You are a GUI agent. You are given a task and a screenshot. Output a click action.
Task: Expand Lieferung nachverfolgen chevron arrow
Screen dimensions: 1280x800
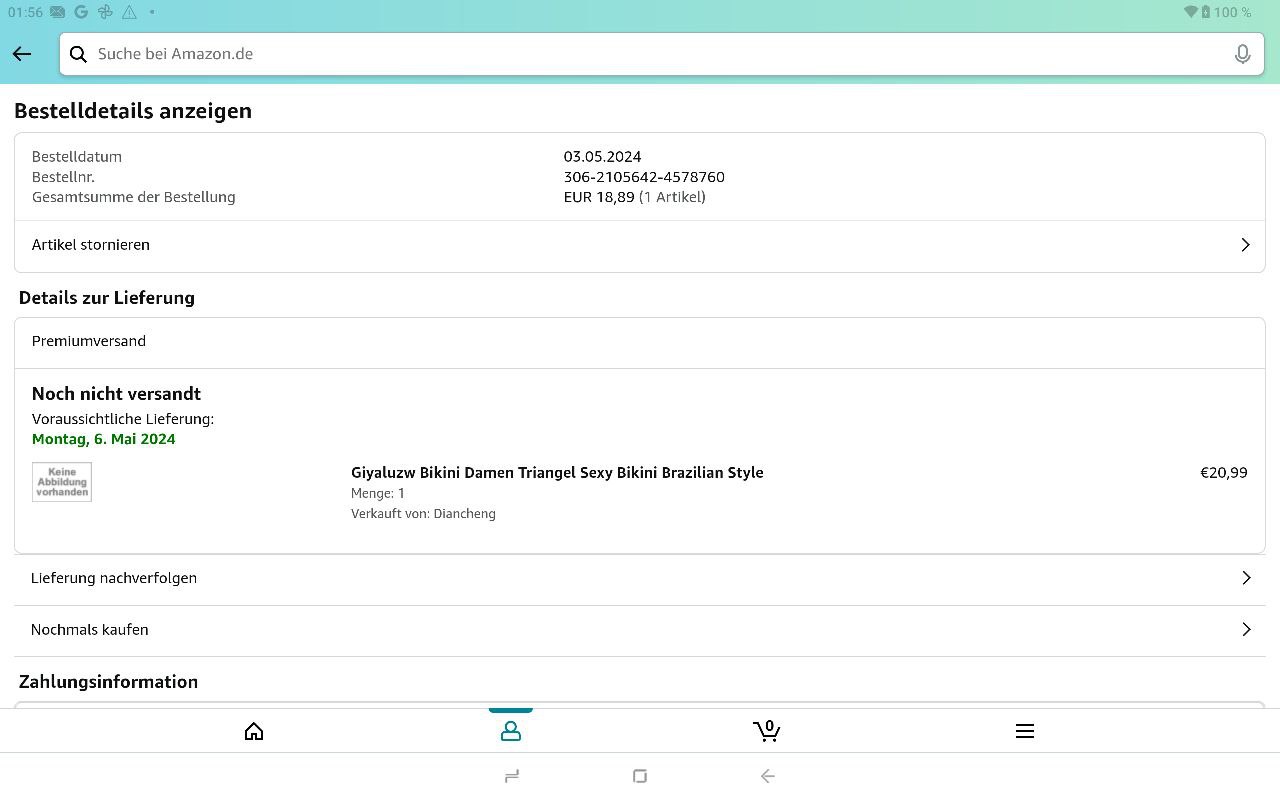coord(1246,578)
